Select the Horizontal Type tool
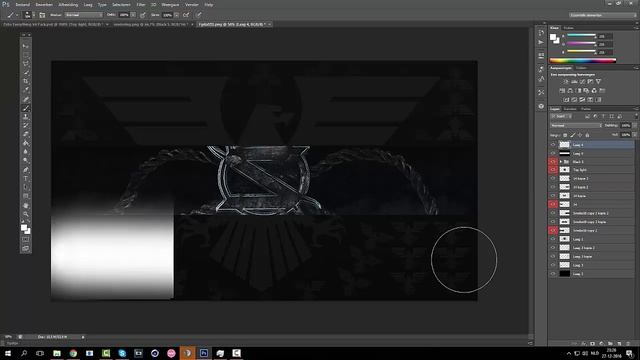Viewport: 640px width, 360px height. click(26, 179)
